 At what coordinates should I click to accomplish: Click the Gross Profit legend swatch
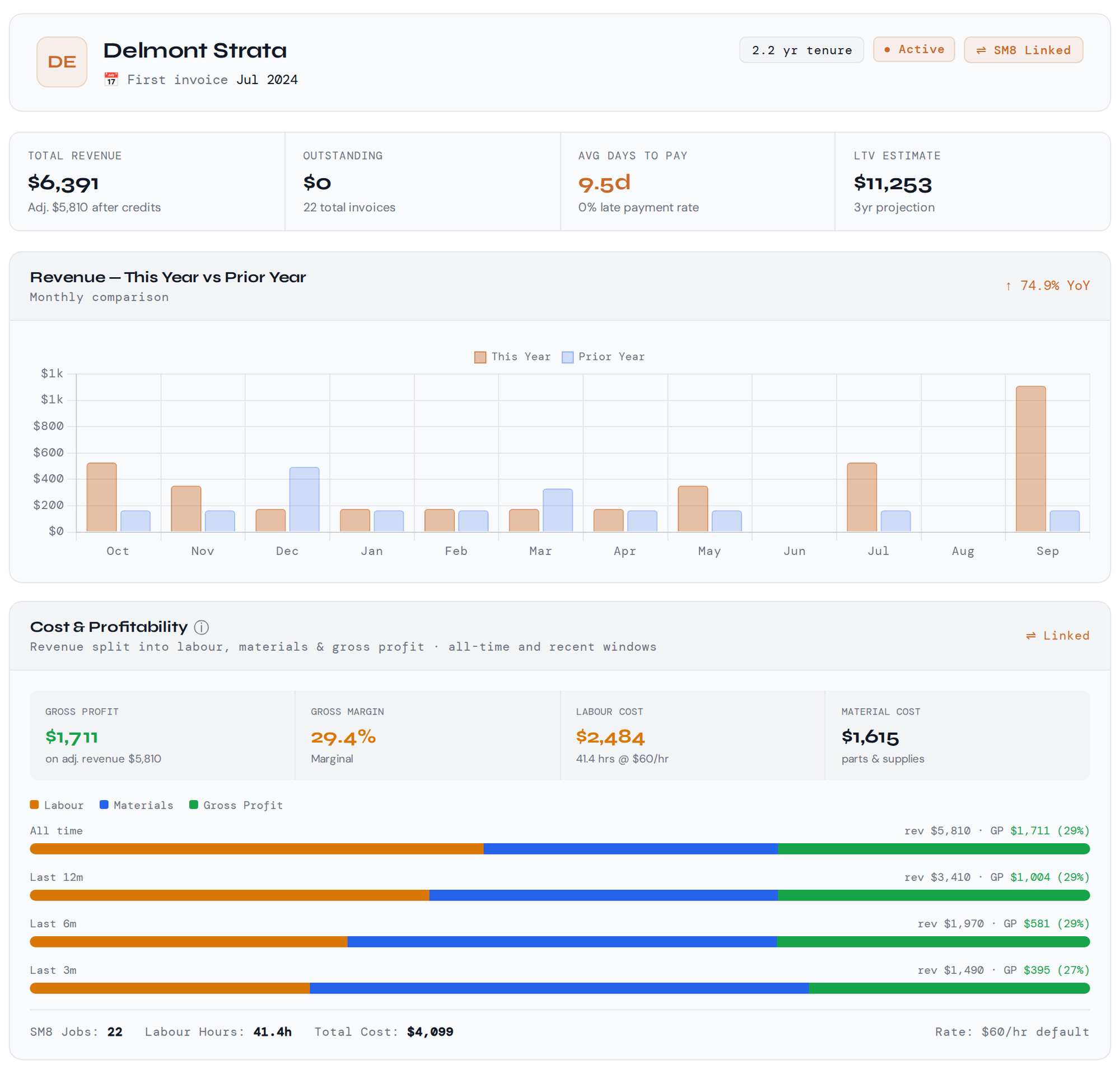(x=193, y=805)
